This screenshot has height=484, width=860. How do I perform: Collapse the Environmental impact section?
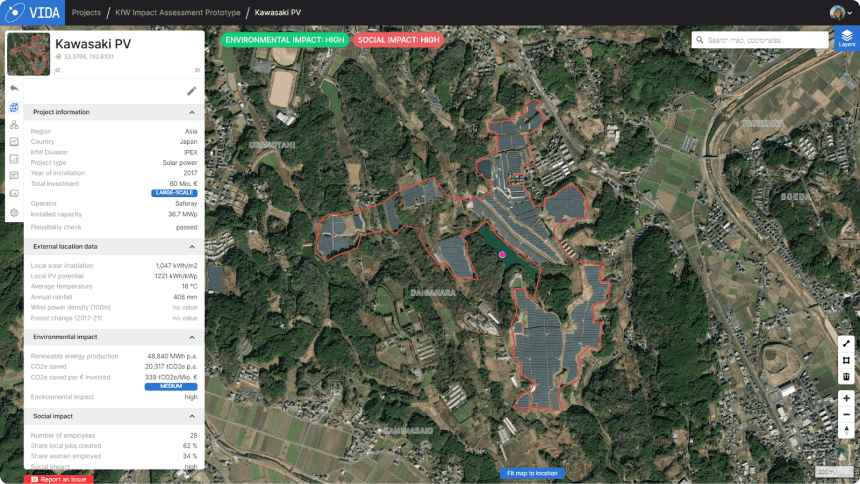pos(191,337)
